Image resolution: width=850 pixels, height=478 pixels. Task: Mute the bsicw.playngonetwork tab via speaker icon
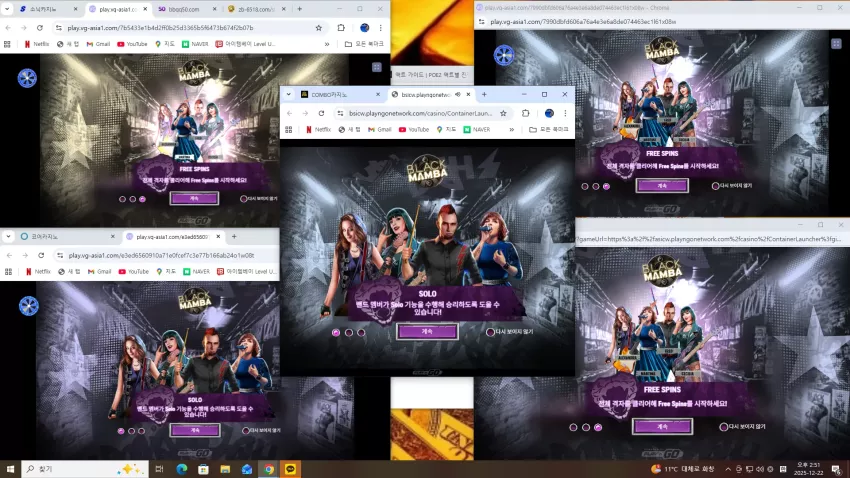458,94
